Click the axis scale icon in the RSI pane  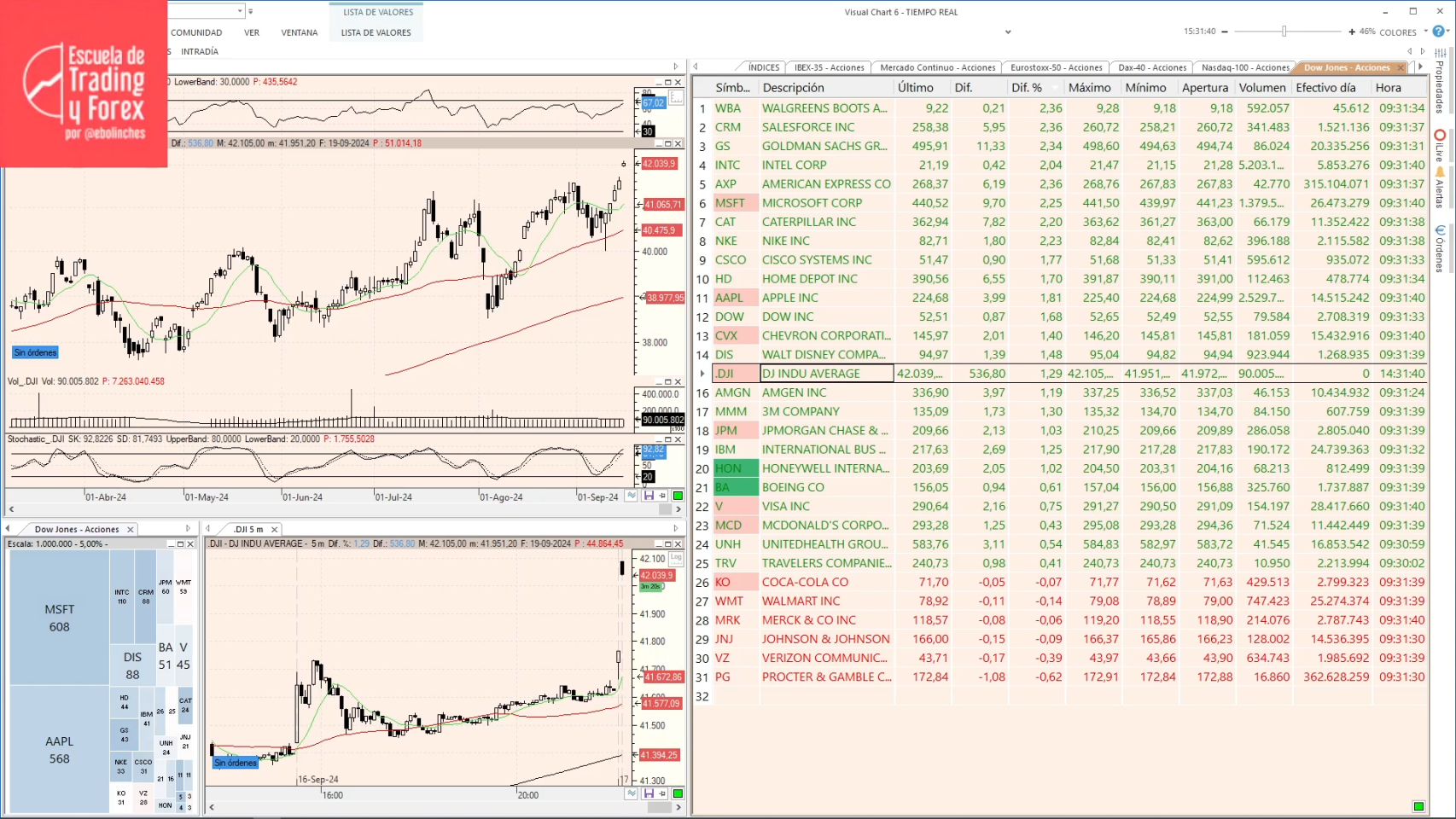point(676,97)
